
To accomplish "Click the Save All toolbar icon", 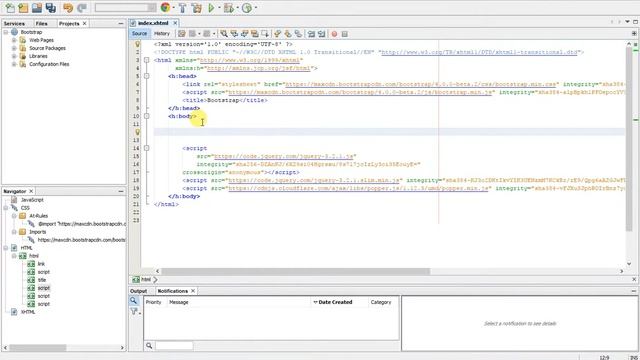I will click(x=51, y=7).
